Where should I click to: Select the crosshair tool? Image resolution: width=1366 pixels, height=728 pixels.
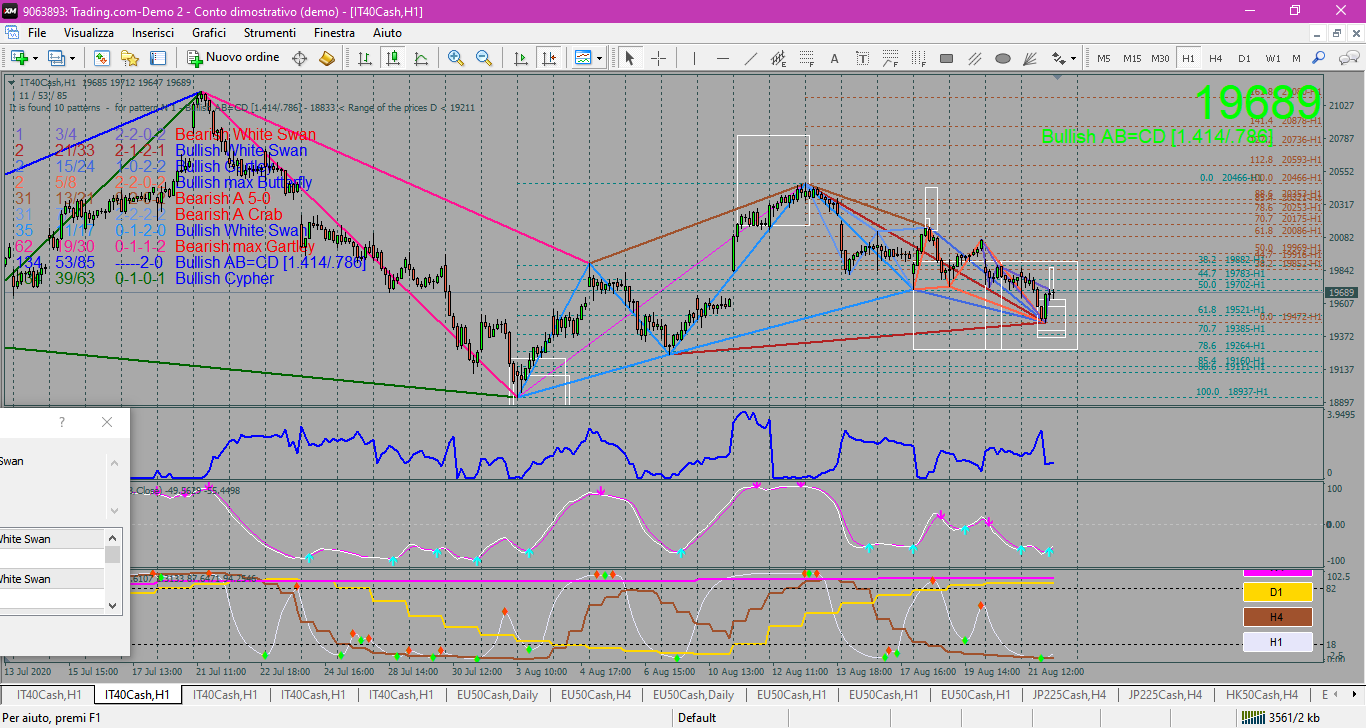pos(658,58)
